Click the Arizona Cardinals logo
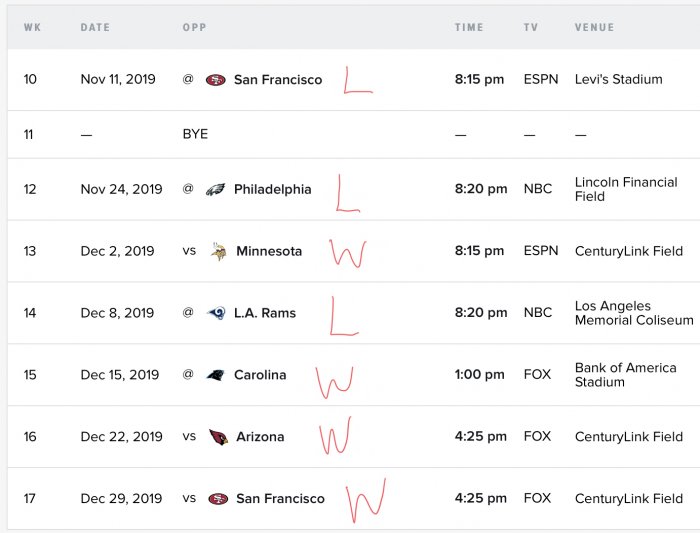The height and width of the screenshot is (533, 700). 218,437
